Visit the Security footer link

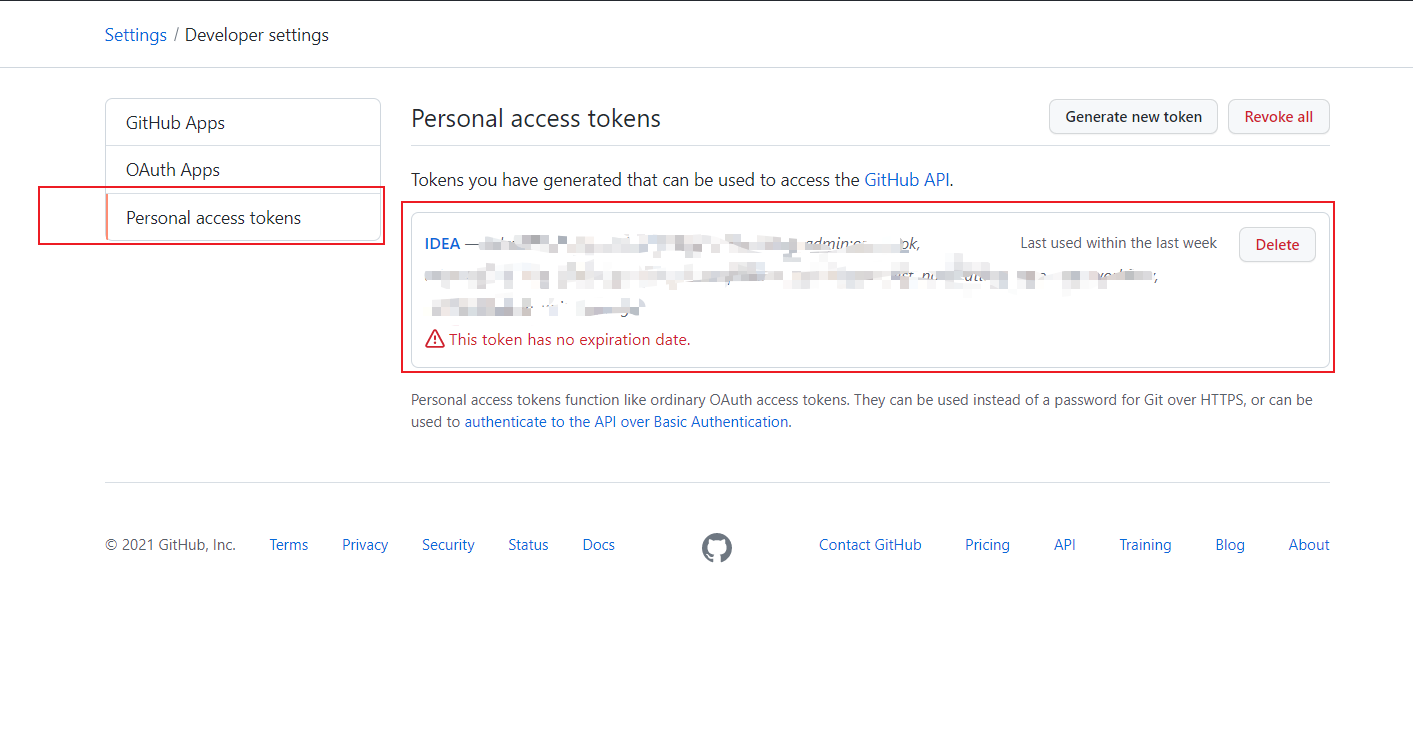pos(448,545)
